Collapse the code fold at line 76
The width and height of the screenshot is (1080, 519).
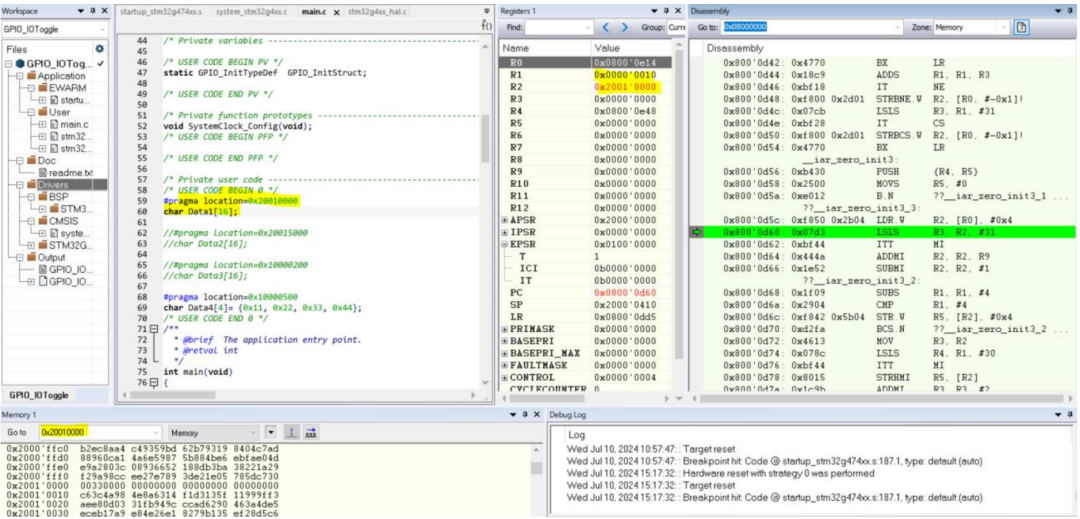click(x=154, y=383)
